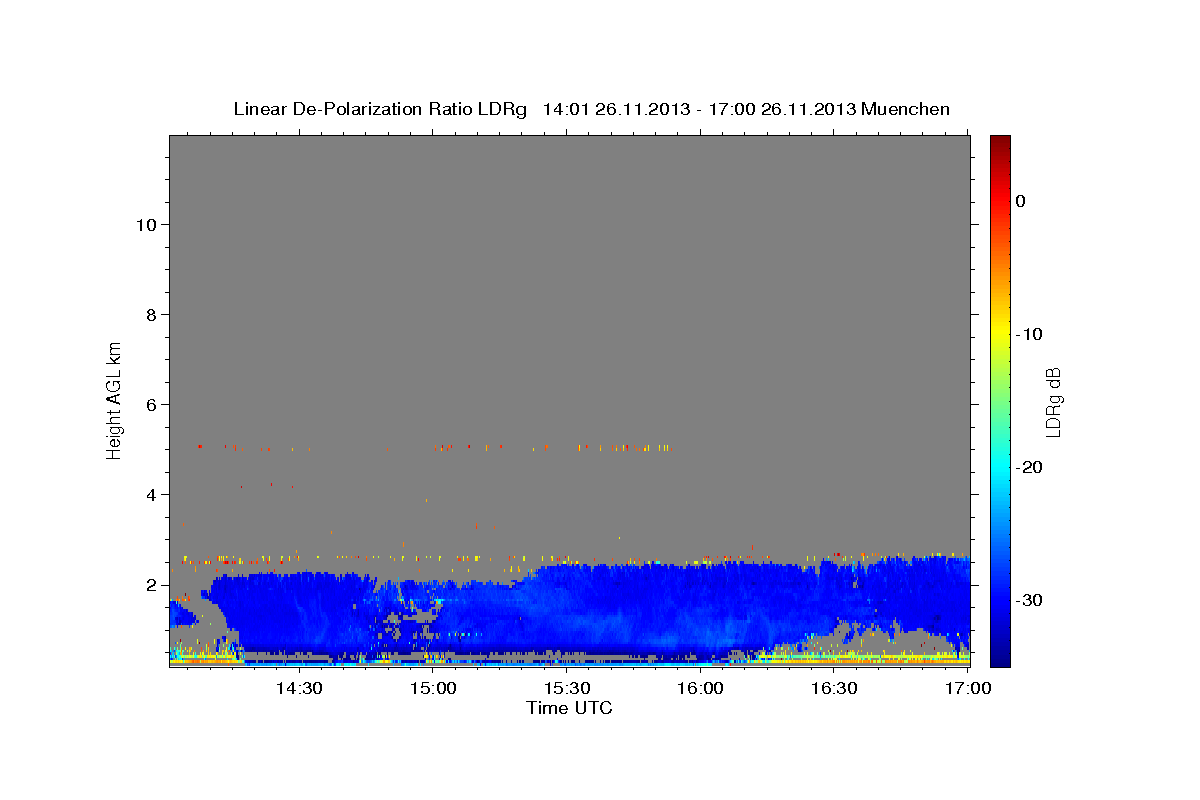Viewport: 1200px width, 800px height.
Task: Click the height tick label 8
Action: [x=150, y=314]
